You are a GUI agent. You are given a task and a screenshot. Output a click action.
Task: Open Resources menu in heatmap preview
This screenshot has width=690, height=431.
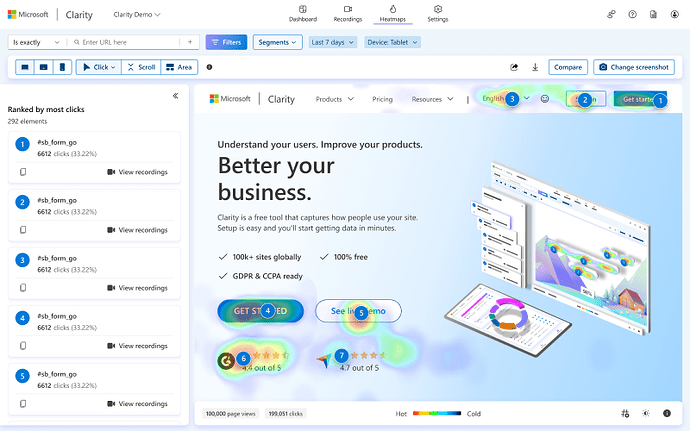[432, 99]
